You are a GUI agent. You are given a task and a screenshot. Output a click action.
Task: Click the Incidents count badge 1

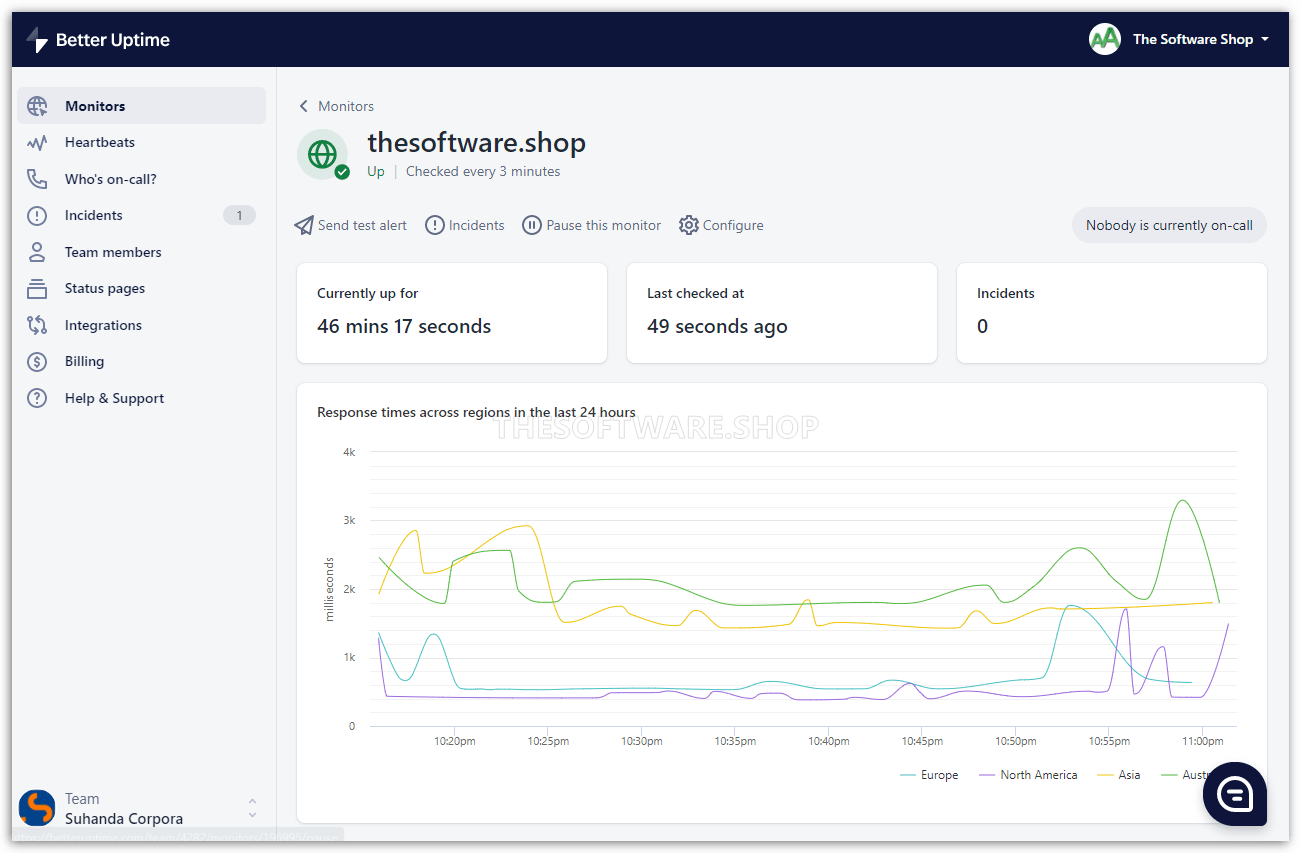239,215
